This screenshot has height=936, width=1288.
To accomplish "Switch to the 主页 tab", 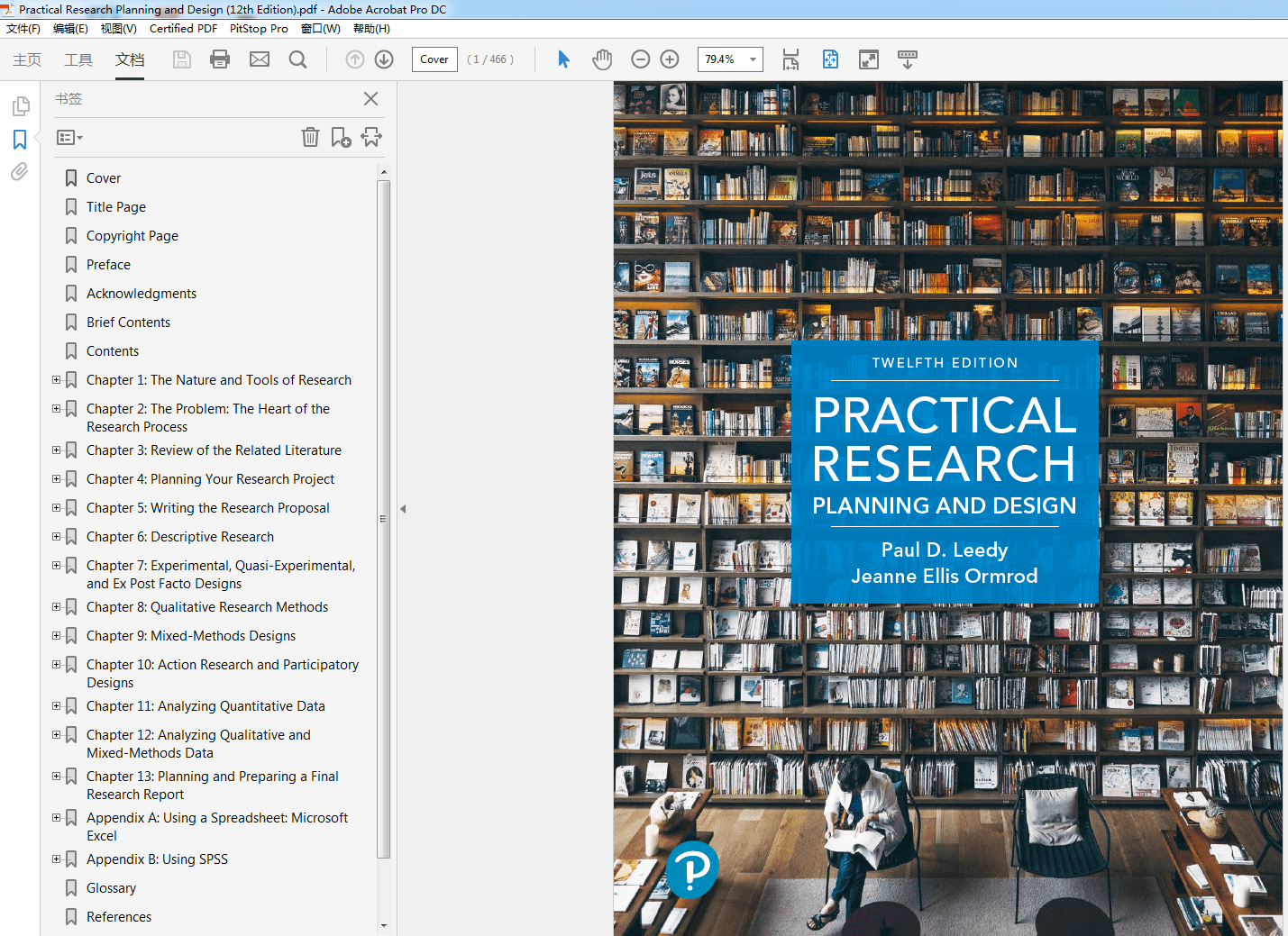I will click(x=27, y=59).
